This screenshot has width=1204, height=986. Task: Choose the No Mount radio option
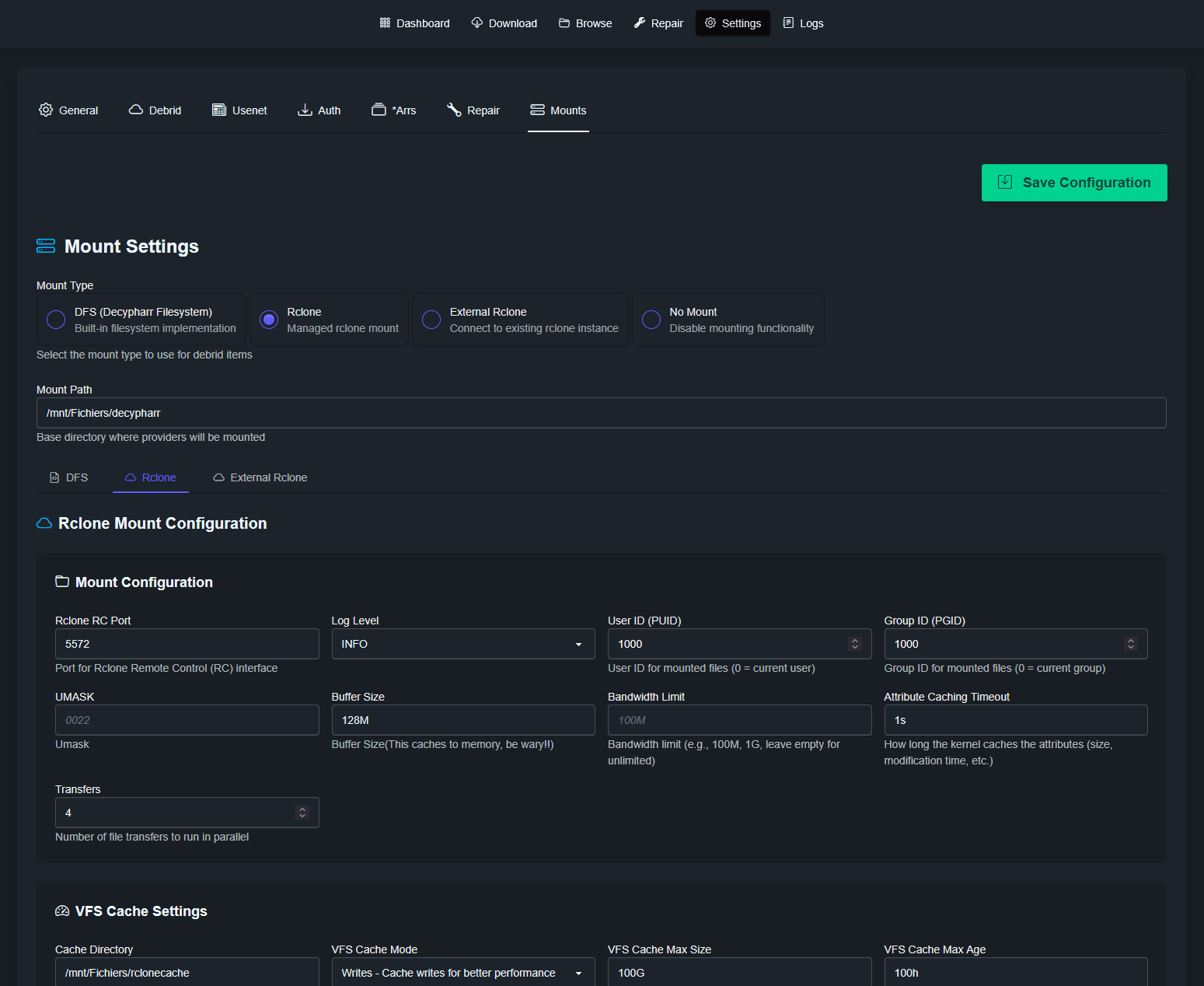[x=651, y=320]
